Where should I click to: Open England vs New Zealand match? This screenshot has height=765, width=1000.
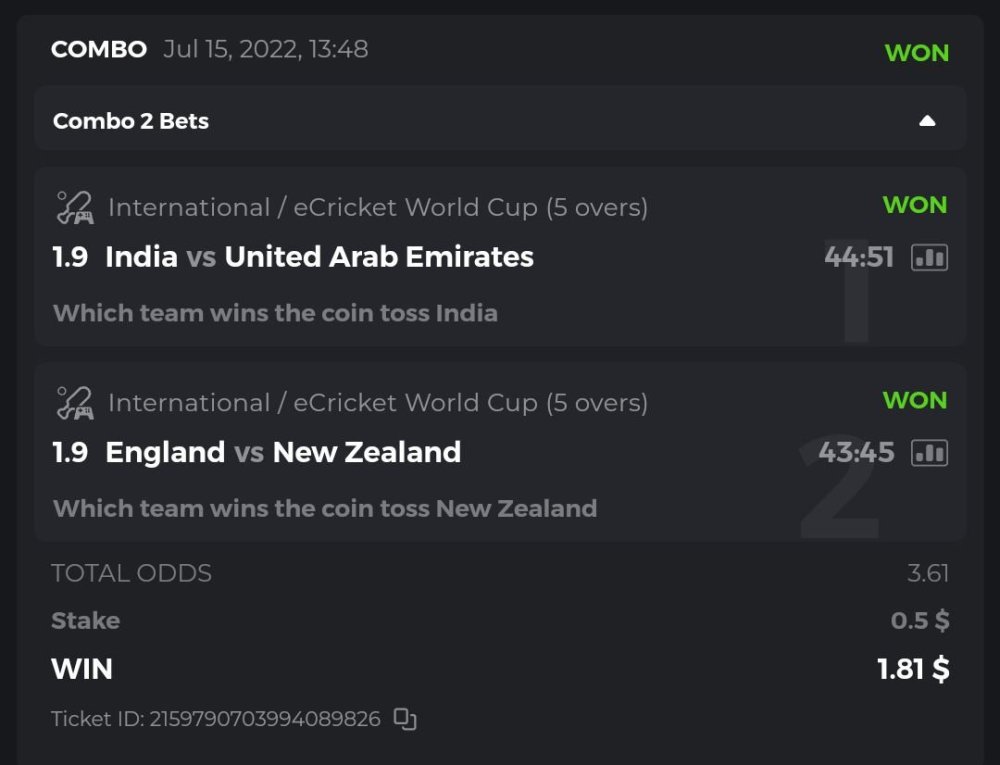tap(283, 452)
